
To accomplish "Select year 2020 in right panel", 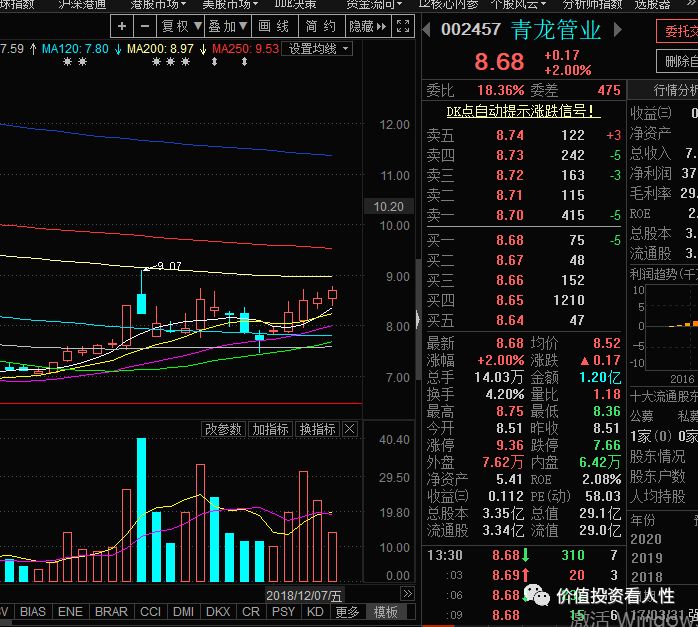I will [647, 539].
